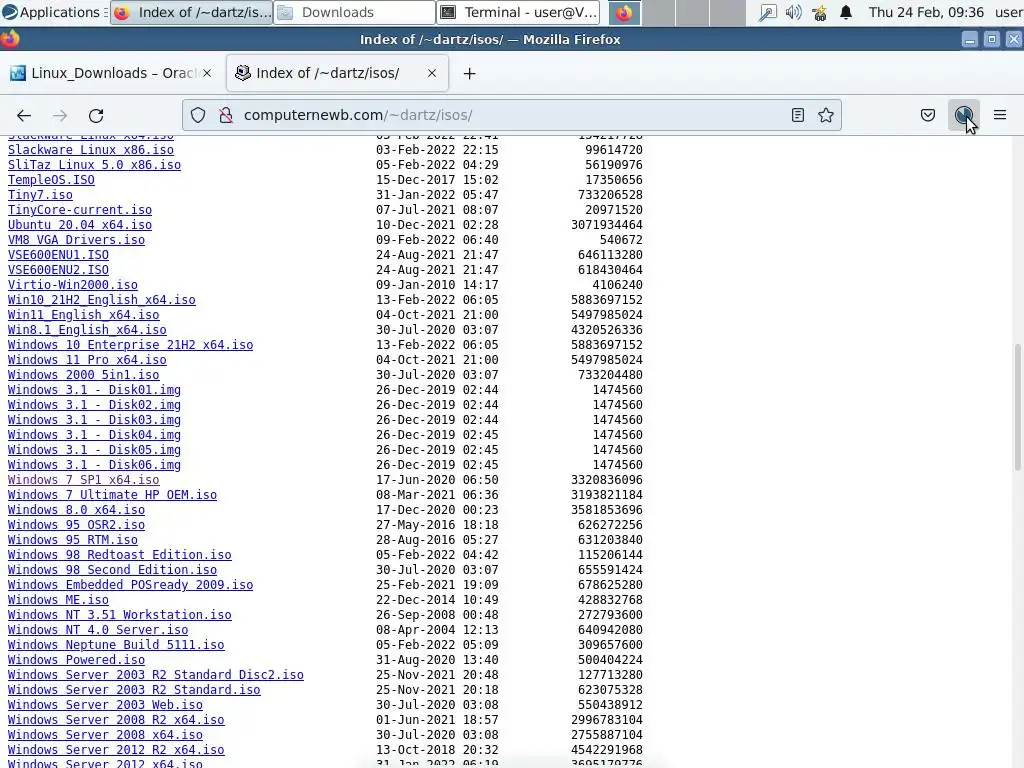Open the notifications bell icon
The width and height of the screenshot is (1024, 768).
(846, 12)
